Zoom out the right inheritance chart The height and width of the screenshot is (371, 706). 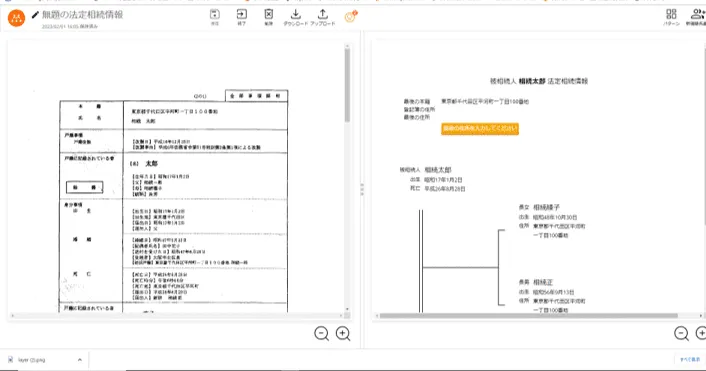coord(681,334)
